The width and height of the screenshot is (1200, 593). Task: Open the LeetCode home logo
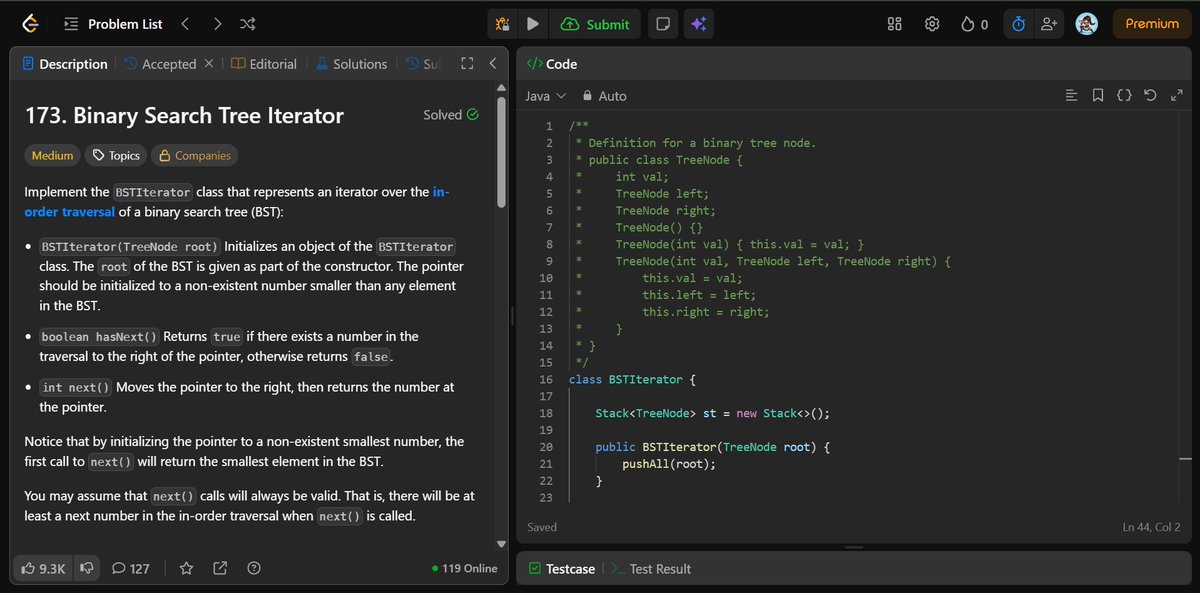click(32, 24)
